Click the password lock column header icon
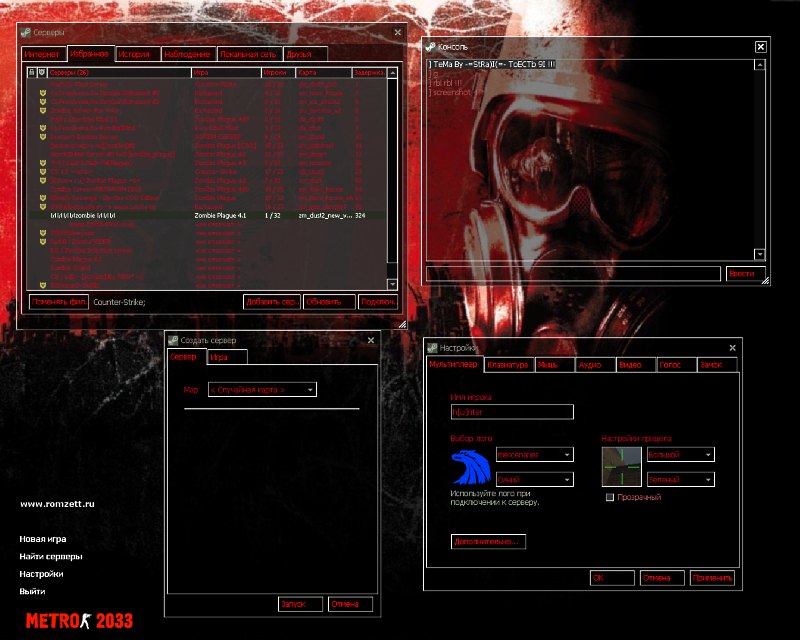Viewport: 800px width, 640px height. coord(31,73)
